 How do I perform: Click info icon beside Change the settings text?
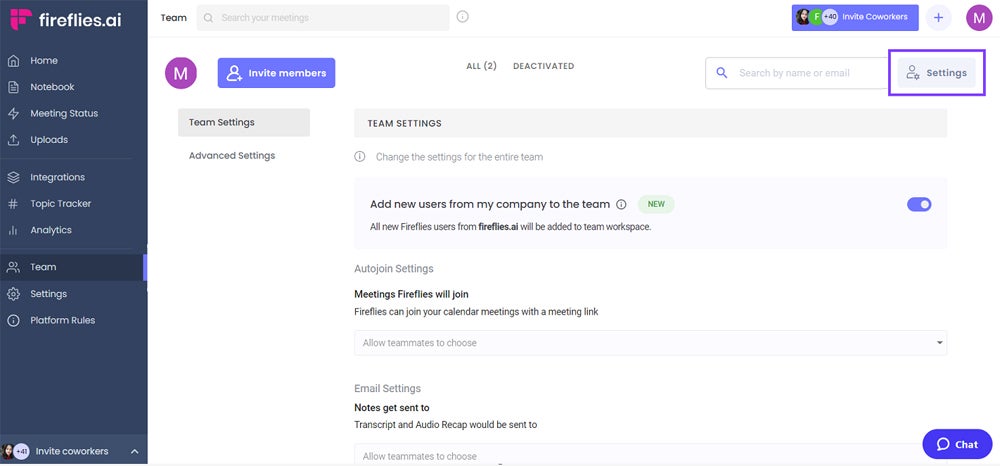click(x=360, y=156)
